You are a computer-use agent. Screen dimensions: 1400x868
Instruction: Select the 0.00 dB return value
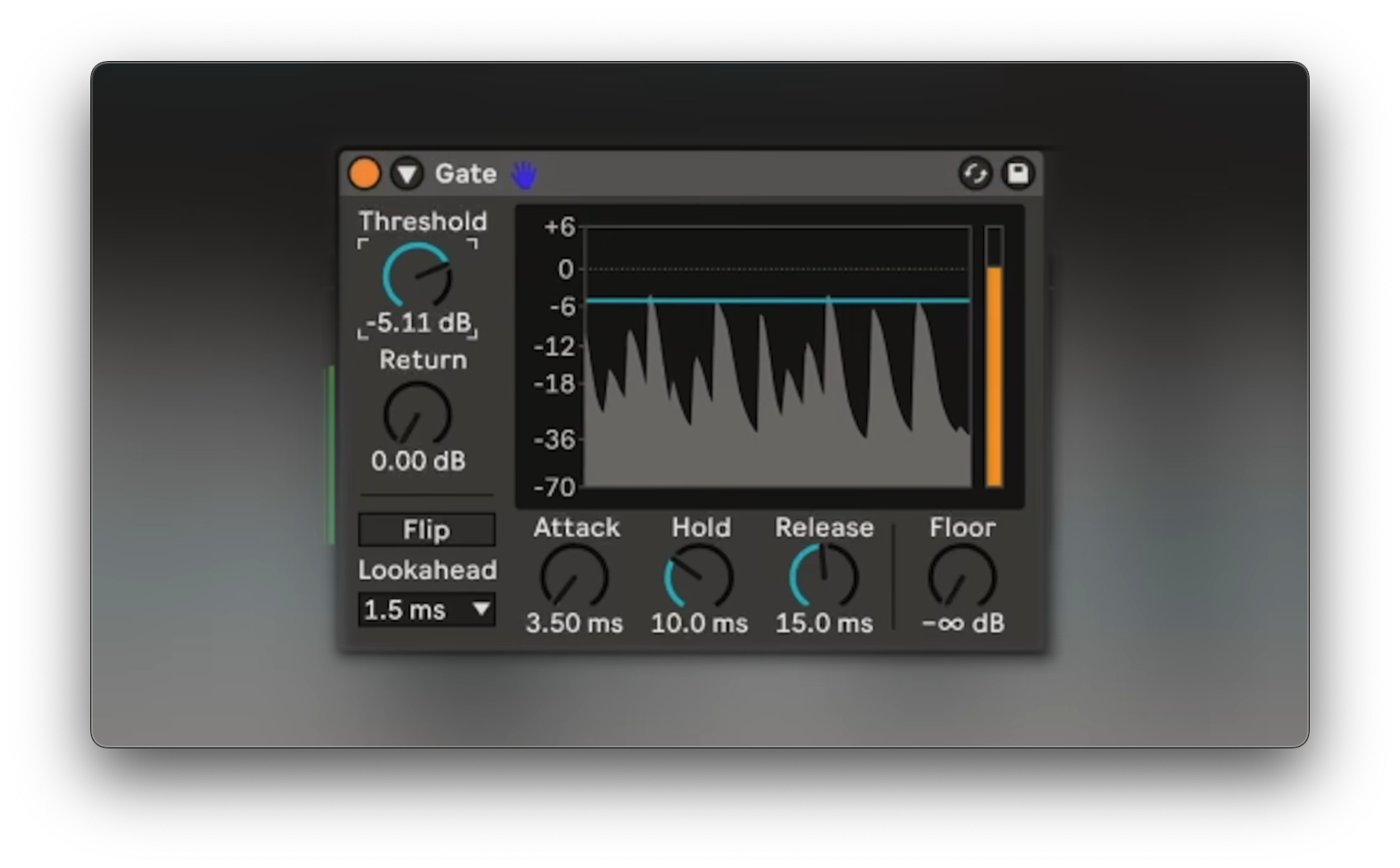pos(418,461)
